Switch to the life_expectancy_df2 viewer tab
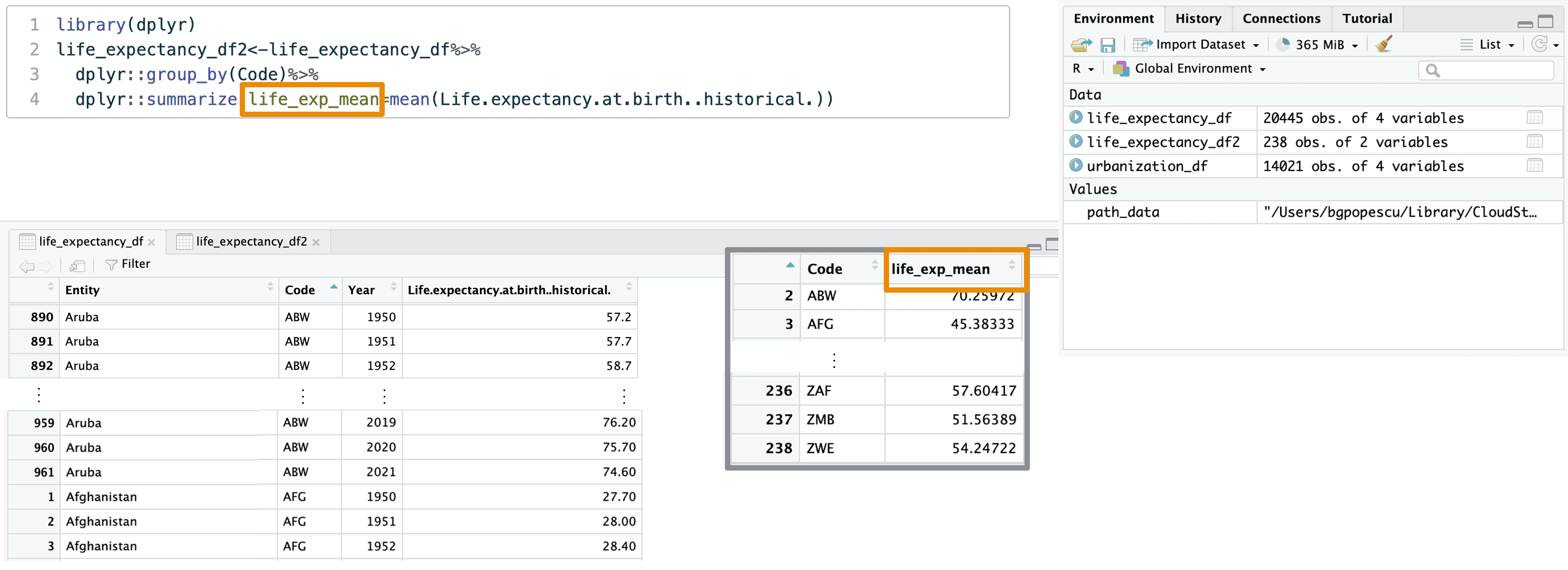Image resolution: width=1568 pixels, height=570 pixels. pos(251,242)
